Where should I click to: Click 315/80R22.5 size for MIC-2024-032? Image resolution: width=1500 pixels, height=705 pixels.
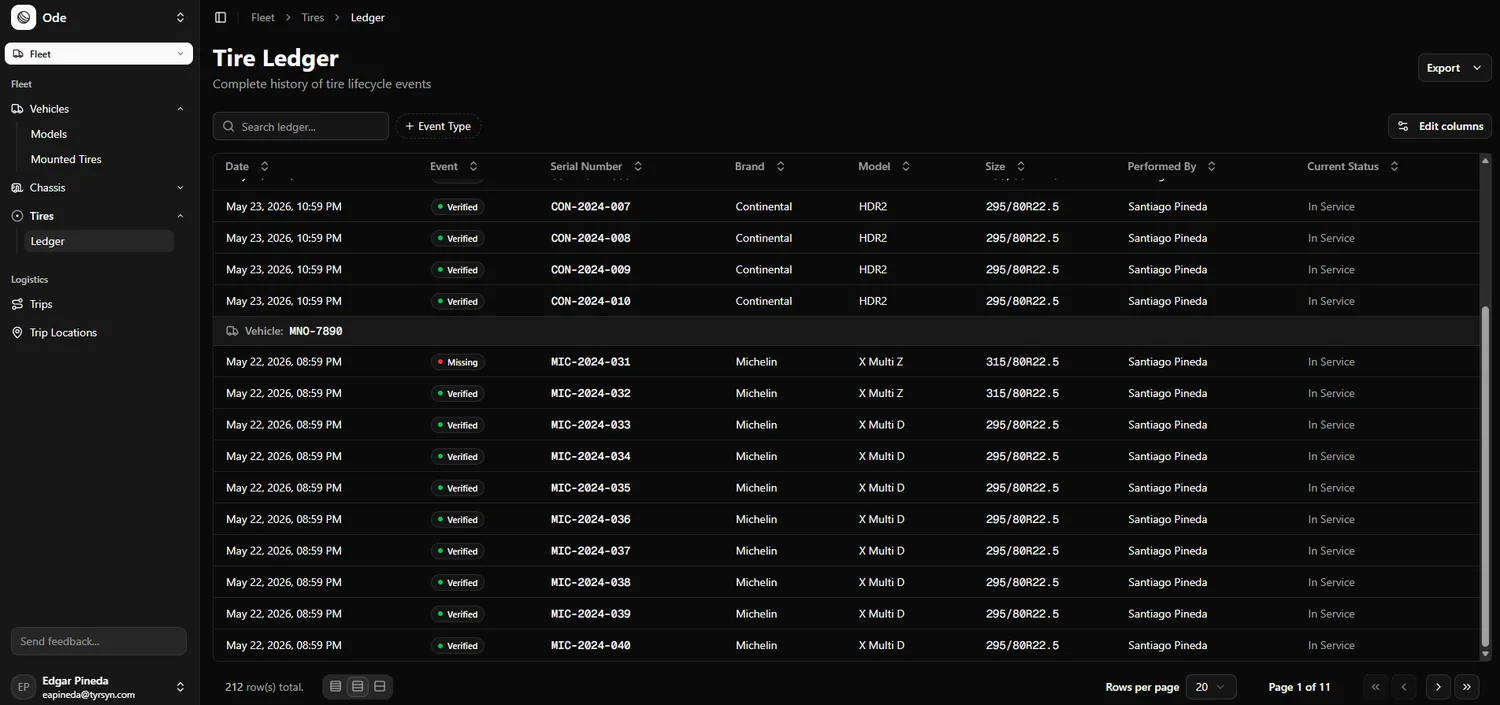coord(1022,394)
